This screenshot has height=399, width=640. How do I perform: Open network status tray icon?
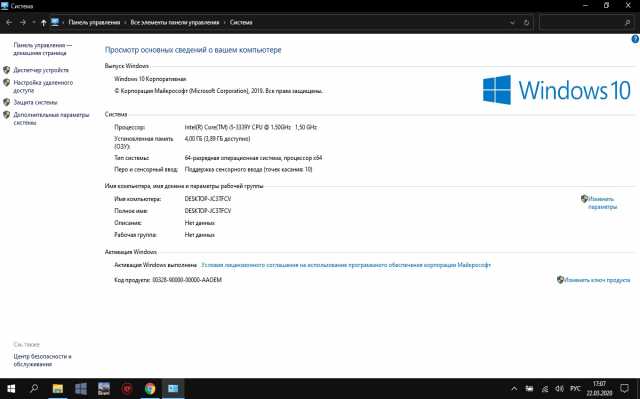(544, 389)
